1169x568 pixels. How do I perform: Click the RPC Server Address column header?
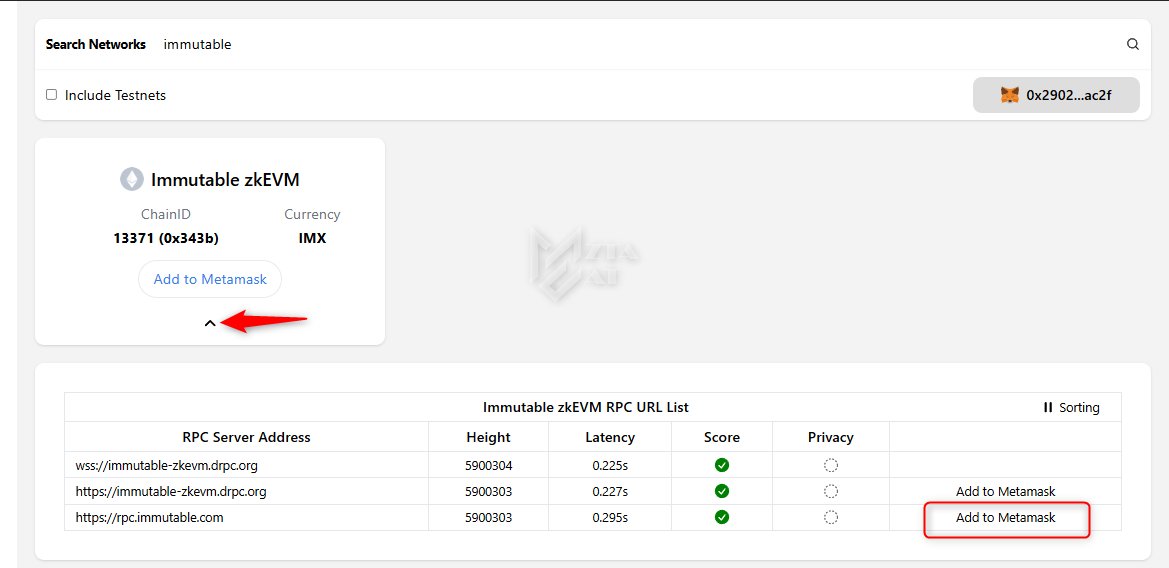247,437
